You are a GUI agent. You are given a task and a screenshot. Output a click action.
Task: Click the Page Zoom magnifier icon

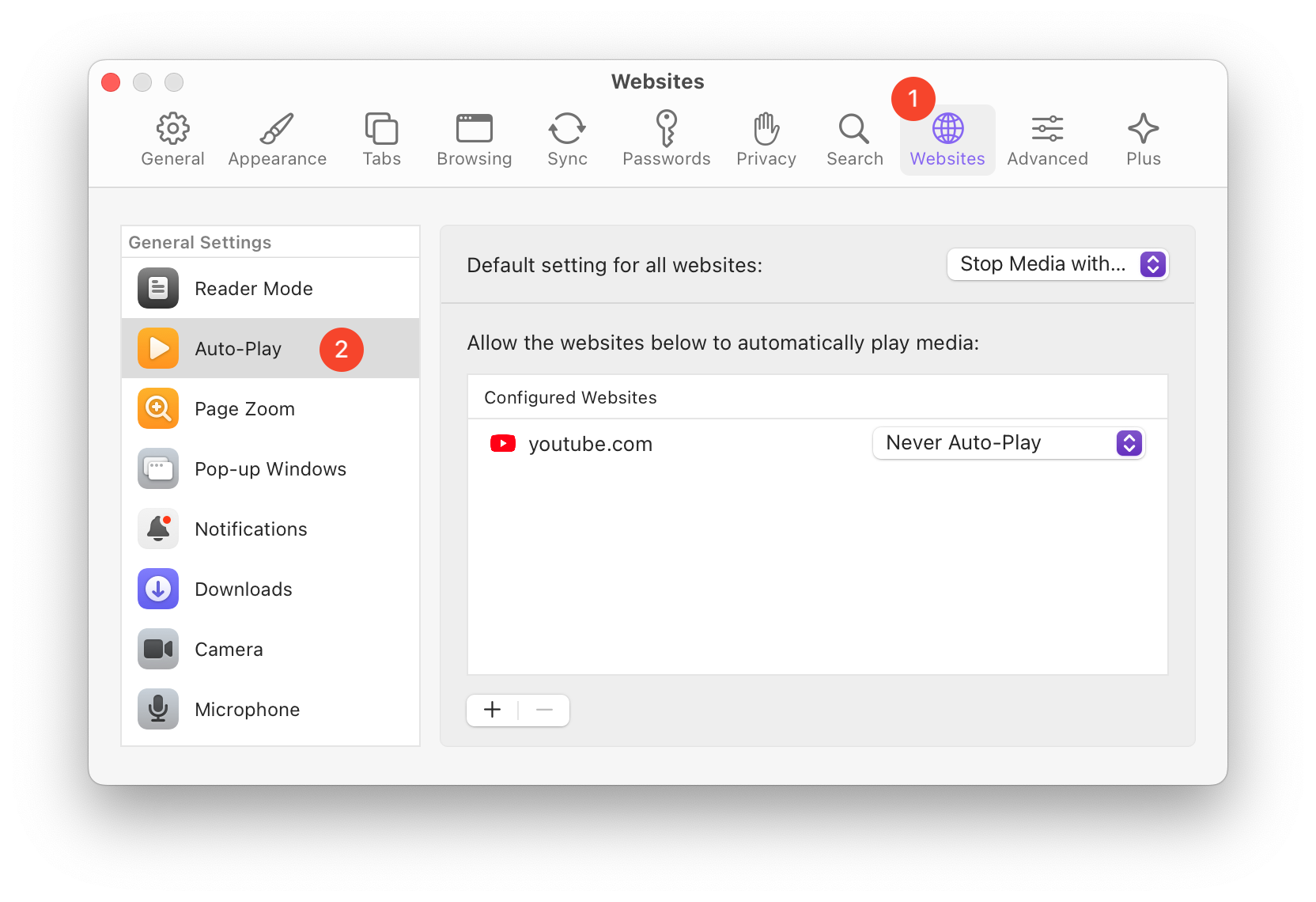tap(158, 408)
